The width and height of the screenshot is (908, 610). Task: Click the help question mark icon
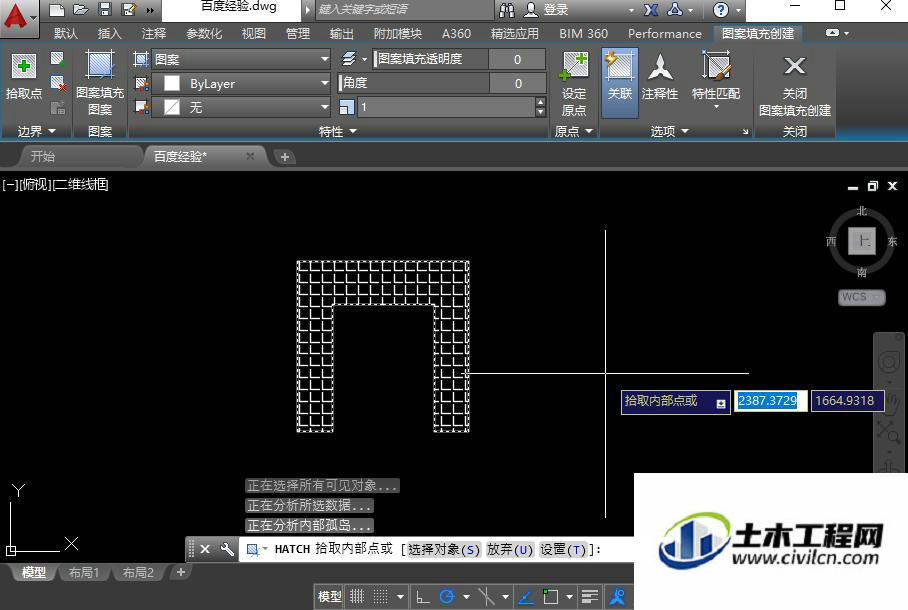(720, 9)
